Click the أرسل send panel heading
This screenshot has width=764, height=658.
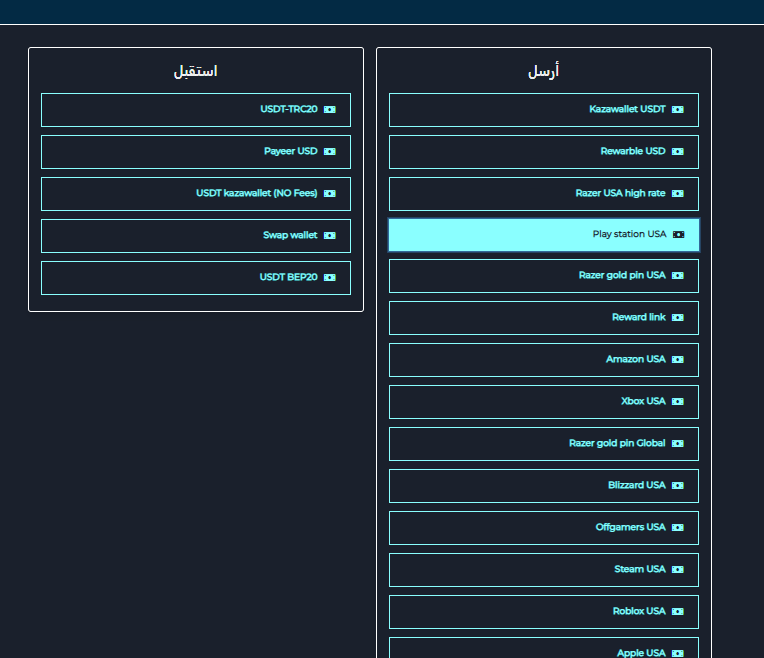pyautogui.click(x=544, y=72)
